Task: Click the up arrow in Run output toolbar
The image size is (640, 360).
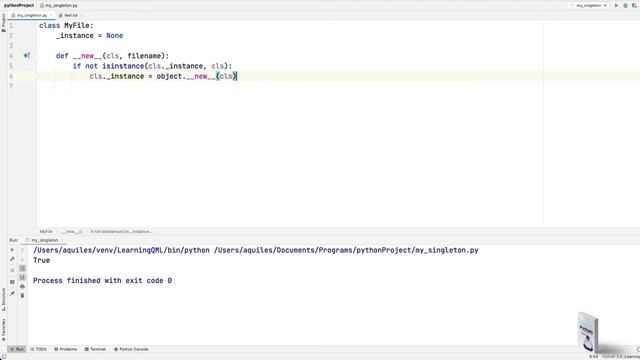Action: coord(22,250)
